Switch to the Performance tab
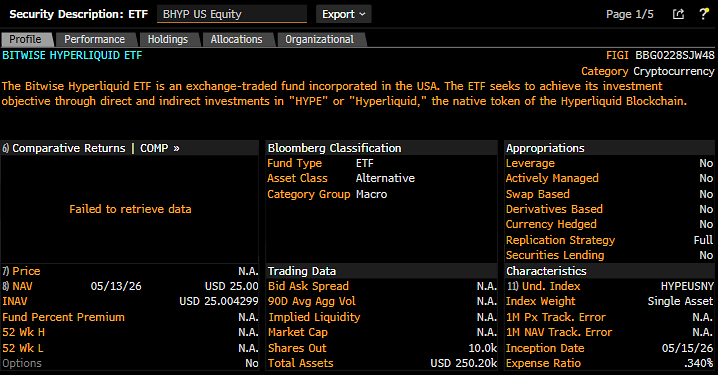The height and width of the screenshot is (375, 718). point(94,39)
